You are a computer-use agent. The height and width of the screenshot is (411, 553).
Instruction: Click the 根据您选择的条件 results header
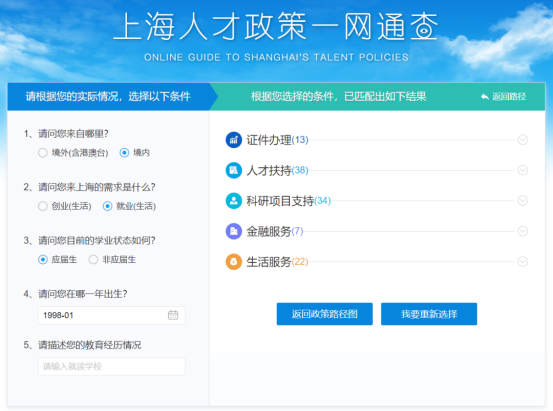point(338,96)
